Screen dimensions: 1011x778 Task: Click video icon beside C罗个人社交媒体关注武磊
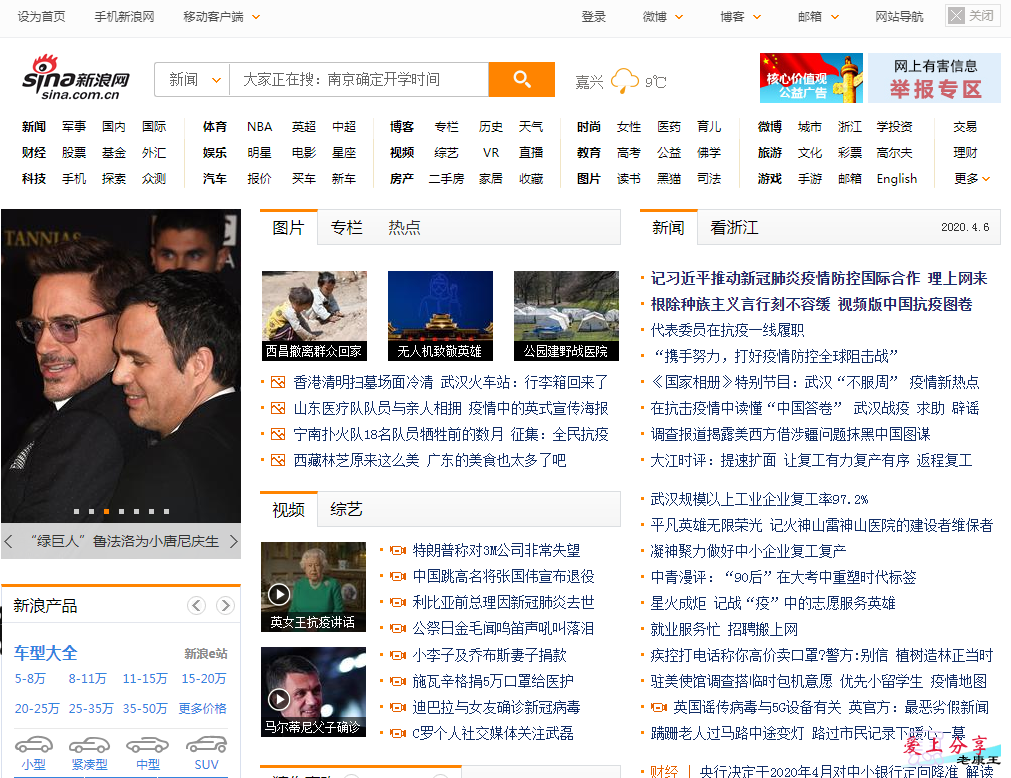coord(398,734)
